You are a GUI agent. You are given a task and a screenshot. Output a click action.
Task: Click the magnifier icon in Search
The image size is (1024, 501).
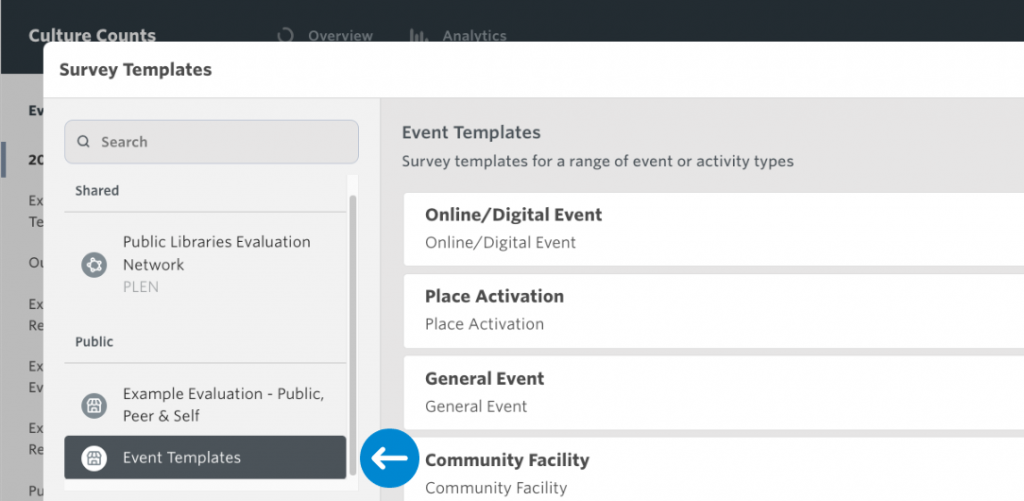(83, 142)
